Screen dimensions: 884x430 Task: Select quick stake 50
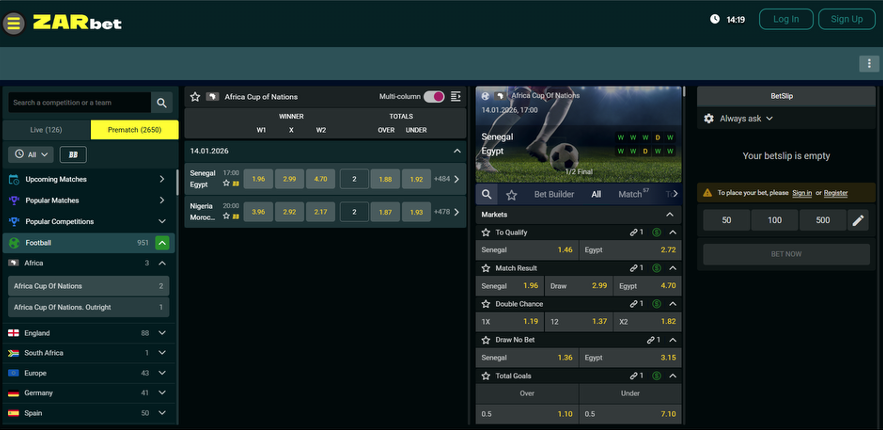[x=726, y=220]
